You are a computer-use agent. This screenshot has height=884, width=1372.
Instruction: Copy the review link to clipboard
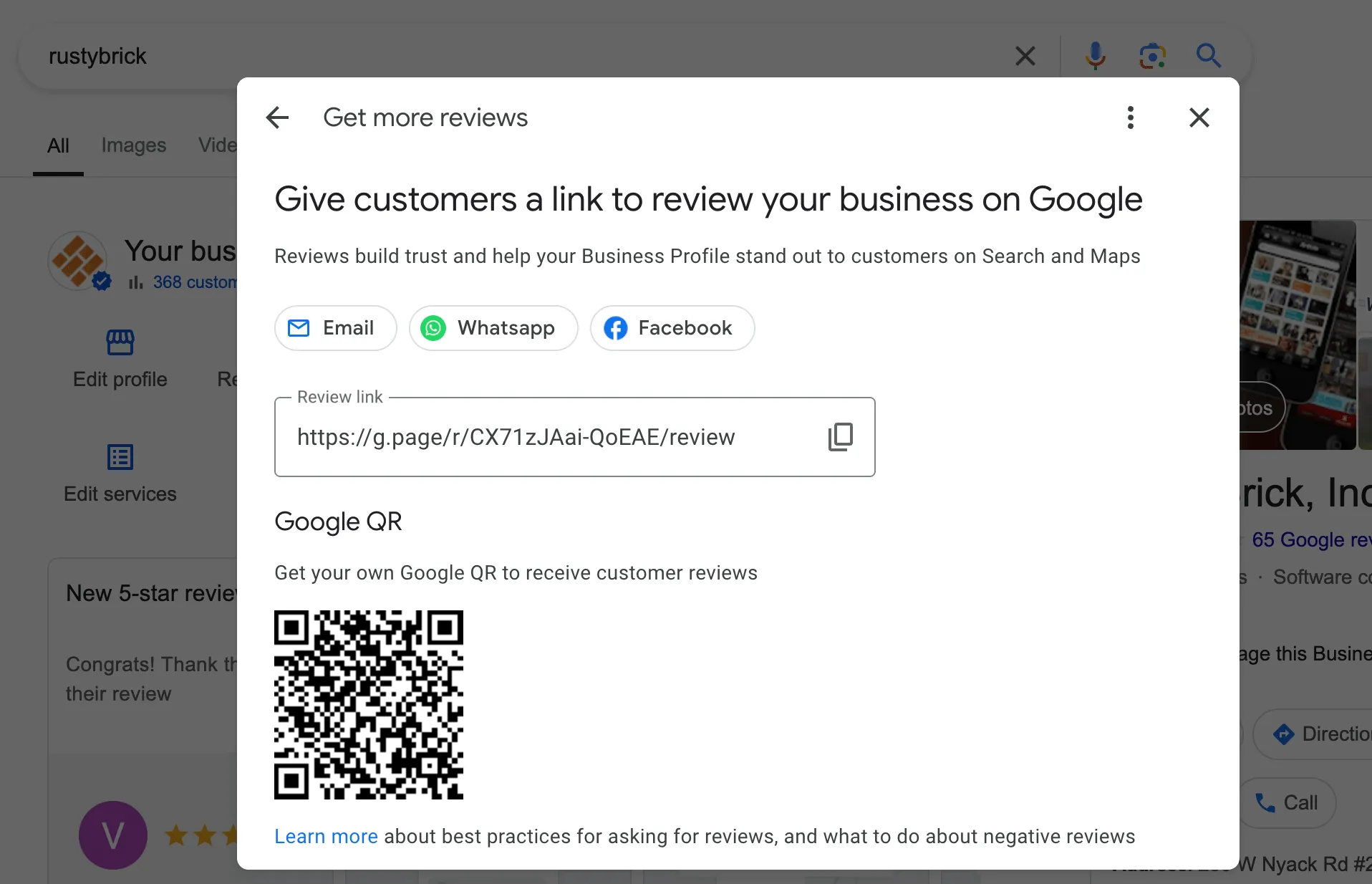tap(840, 436)
